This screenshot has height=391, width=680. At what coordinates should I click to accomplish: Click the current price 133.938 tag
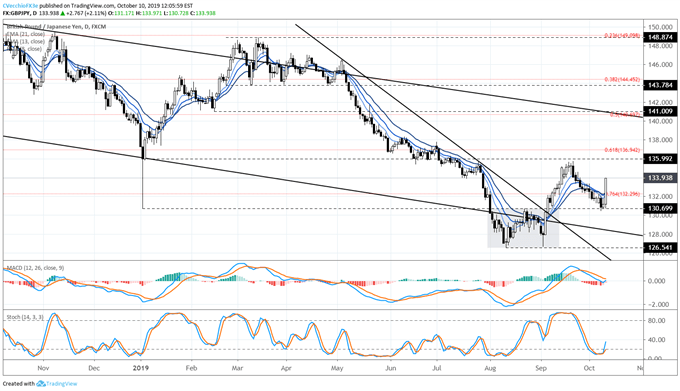660,178
